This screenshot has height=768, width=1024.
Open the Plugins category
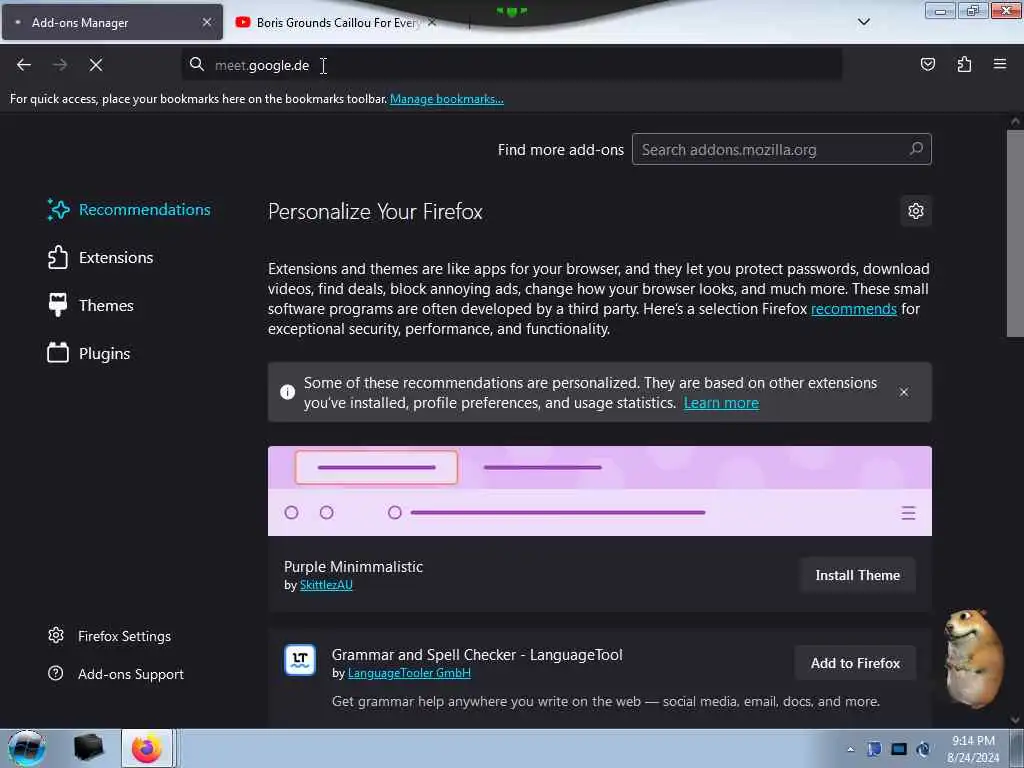point(89,353)
